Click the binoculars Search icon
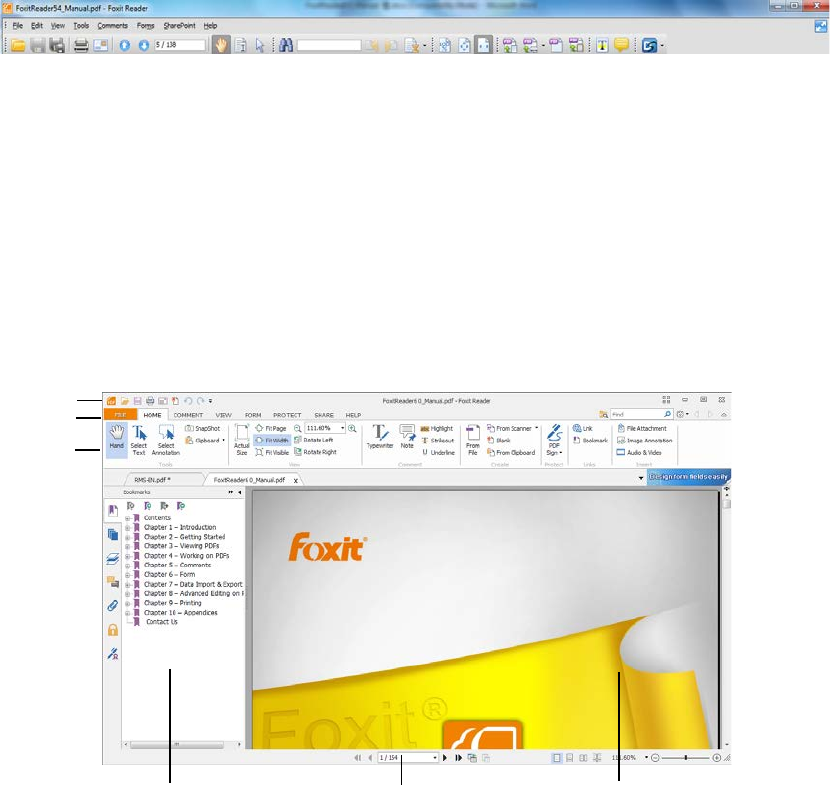This screenshot has width=830, height=785. click(286, 46)
